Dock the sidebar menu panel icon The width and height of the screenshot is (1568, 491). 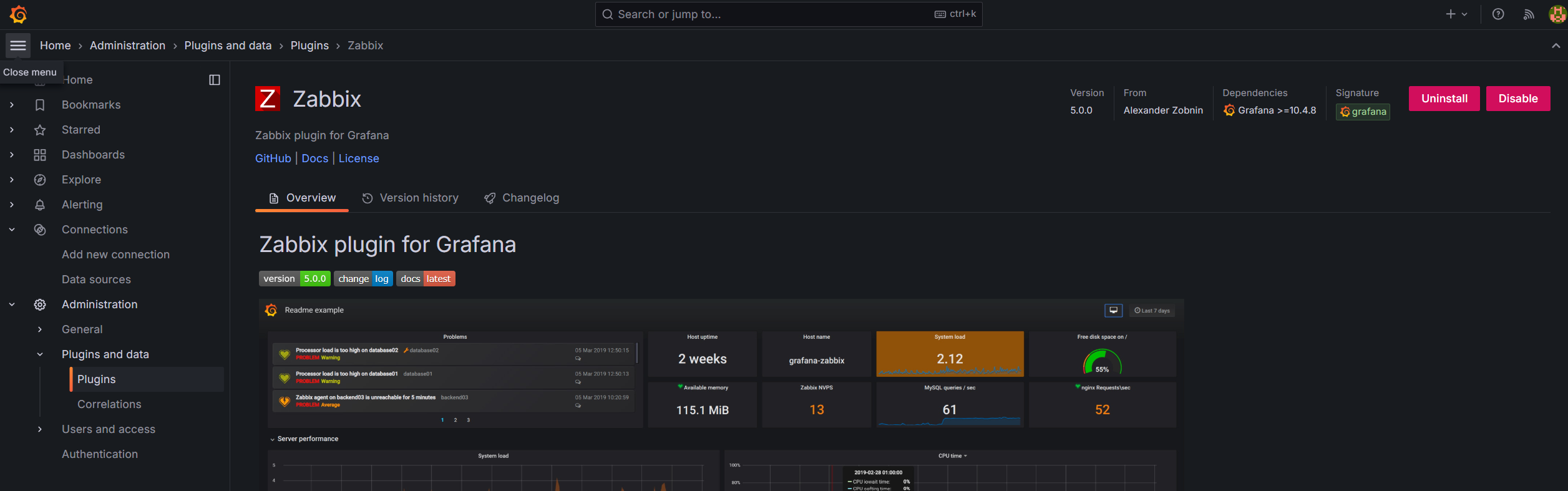point(215,80)
